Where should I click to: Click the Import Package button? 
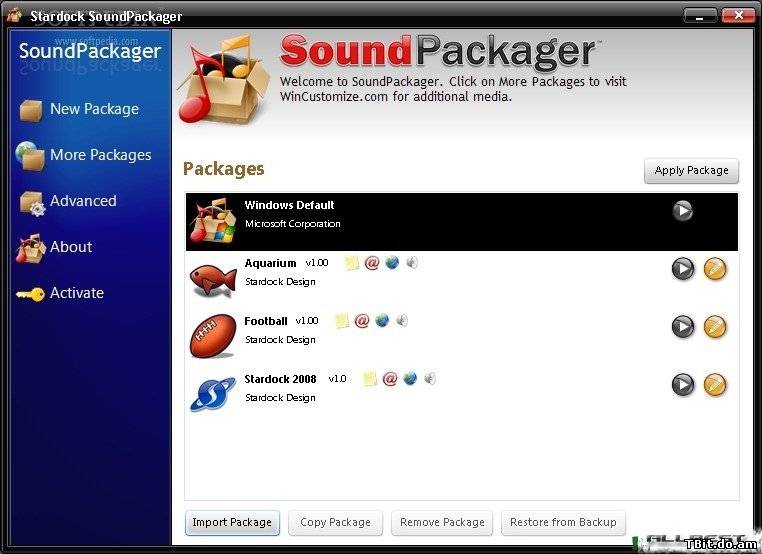(232, 522)
